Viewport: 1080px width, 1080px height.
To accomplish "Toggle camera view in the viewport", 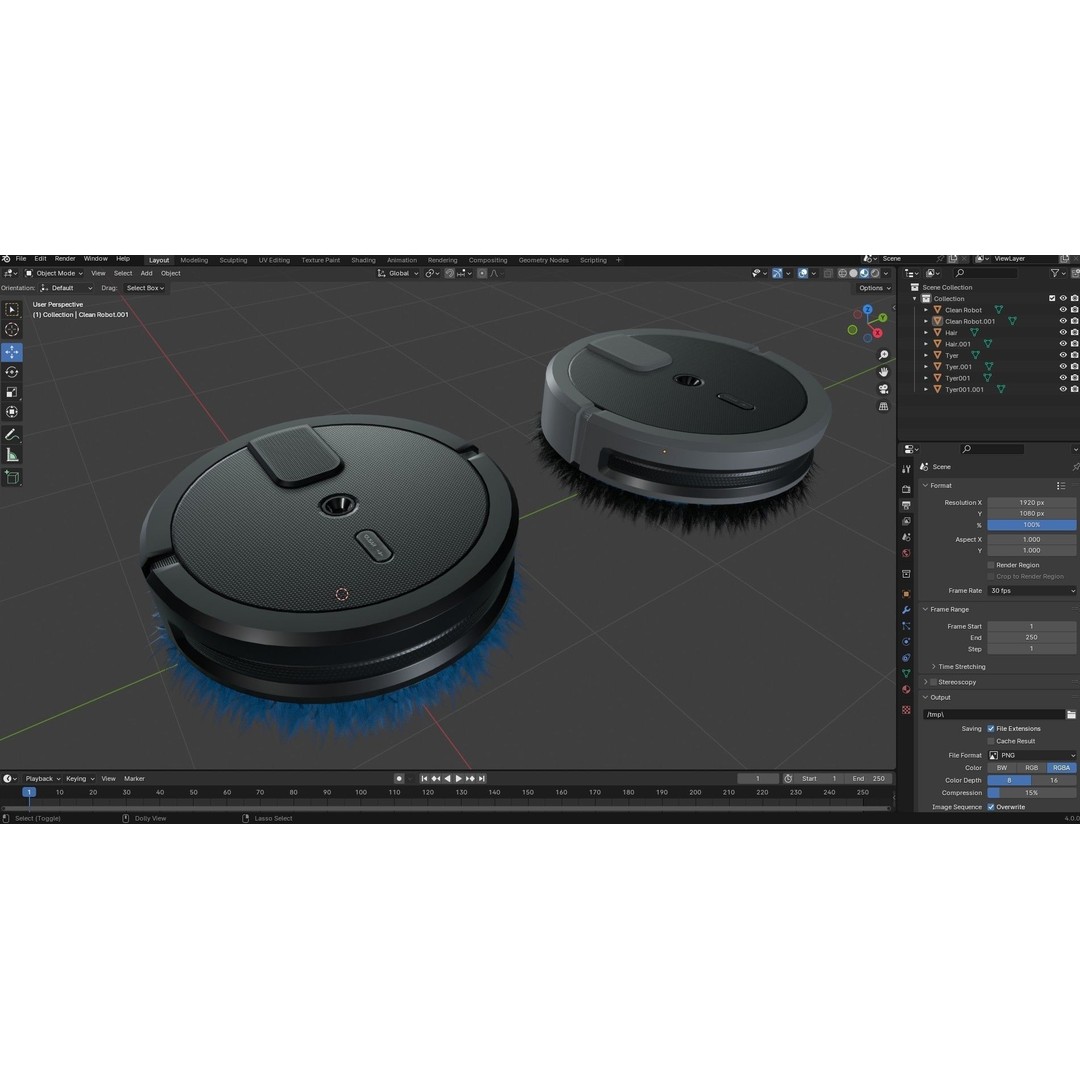I will [883, 389].
